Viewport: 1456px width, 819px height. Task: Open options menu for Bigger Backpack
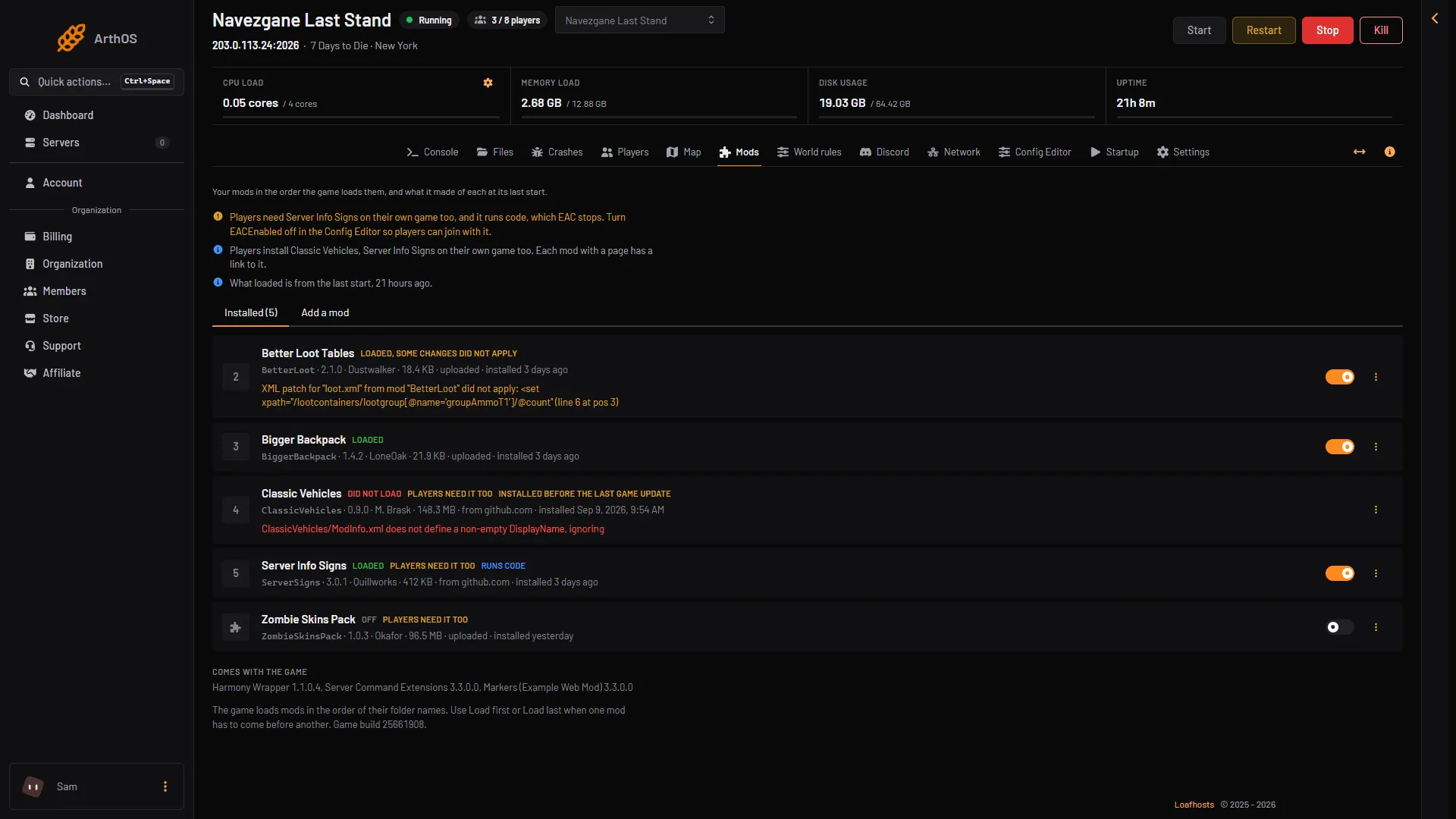(1376, 447)
